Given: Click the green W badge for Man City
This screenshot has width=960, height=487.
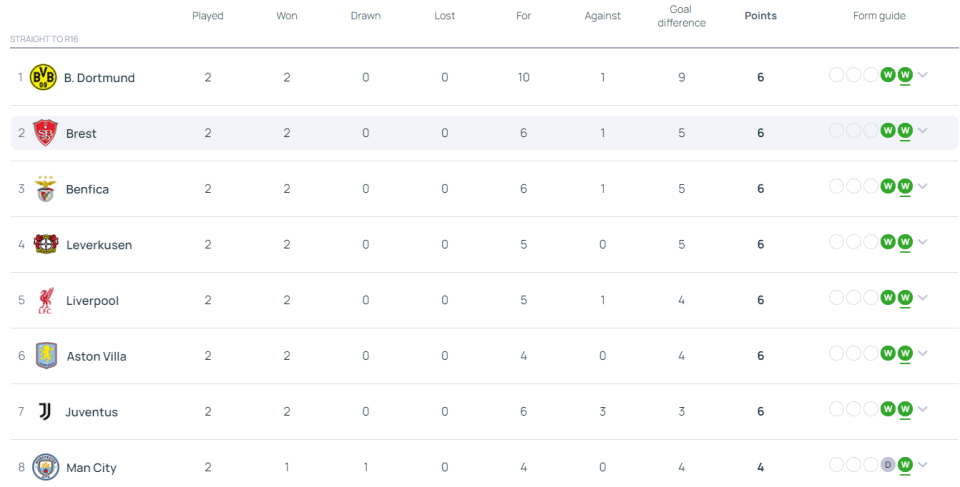Looking at the screenshot, I should tap(905, 466).
